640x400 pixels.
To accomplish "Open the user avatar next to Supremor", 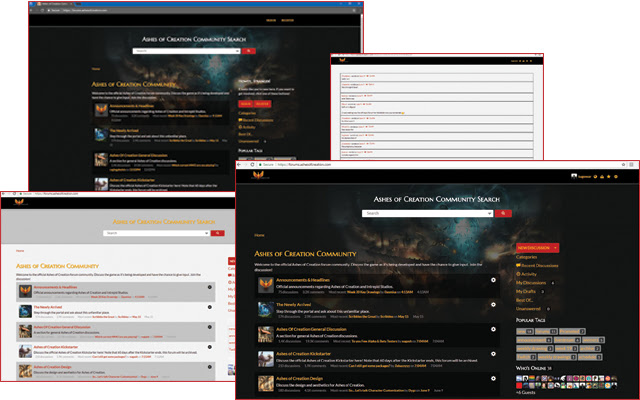I will click(x=574, y=176).
